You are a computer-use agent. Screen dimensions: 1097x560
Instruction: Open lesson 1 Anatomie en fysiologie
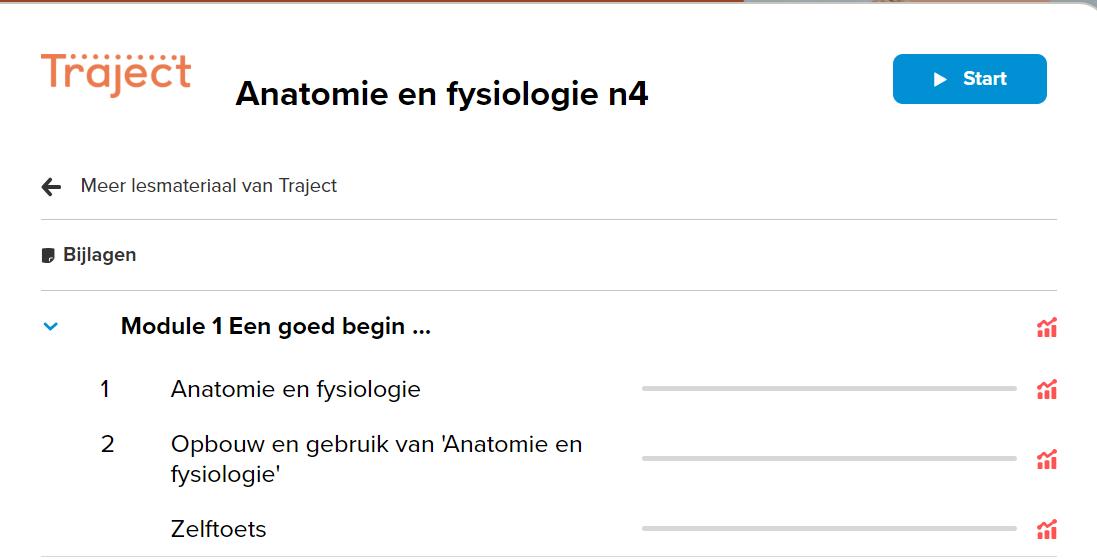[295, 389]
